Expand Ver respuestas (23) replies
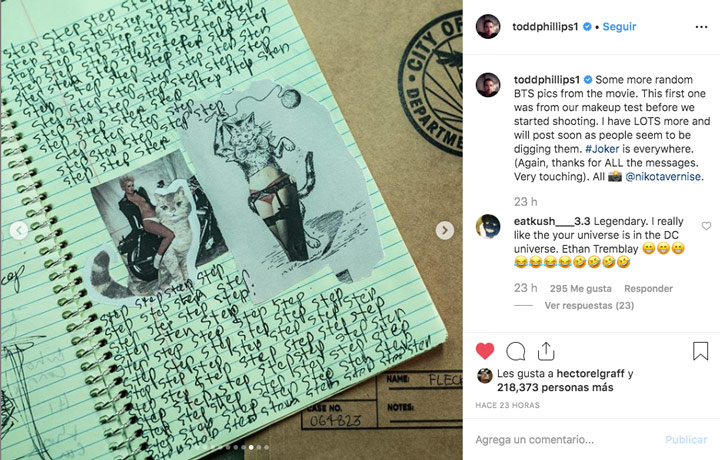The width and height of the screenshot is (720, 460). pyautogui.click(x=589, y=305)
